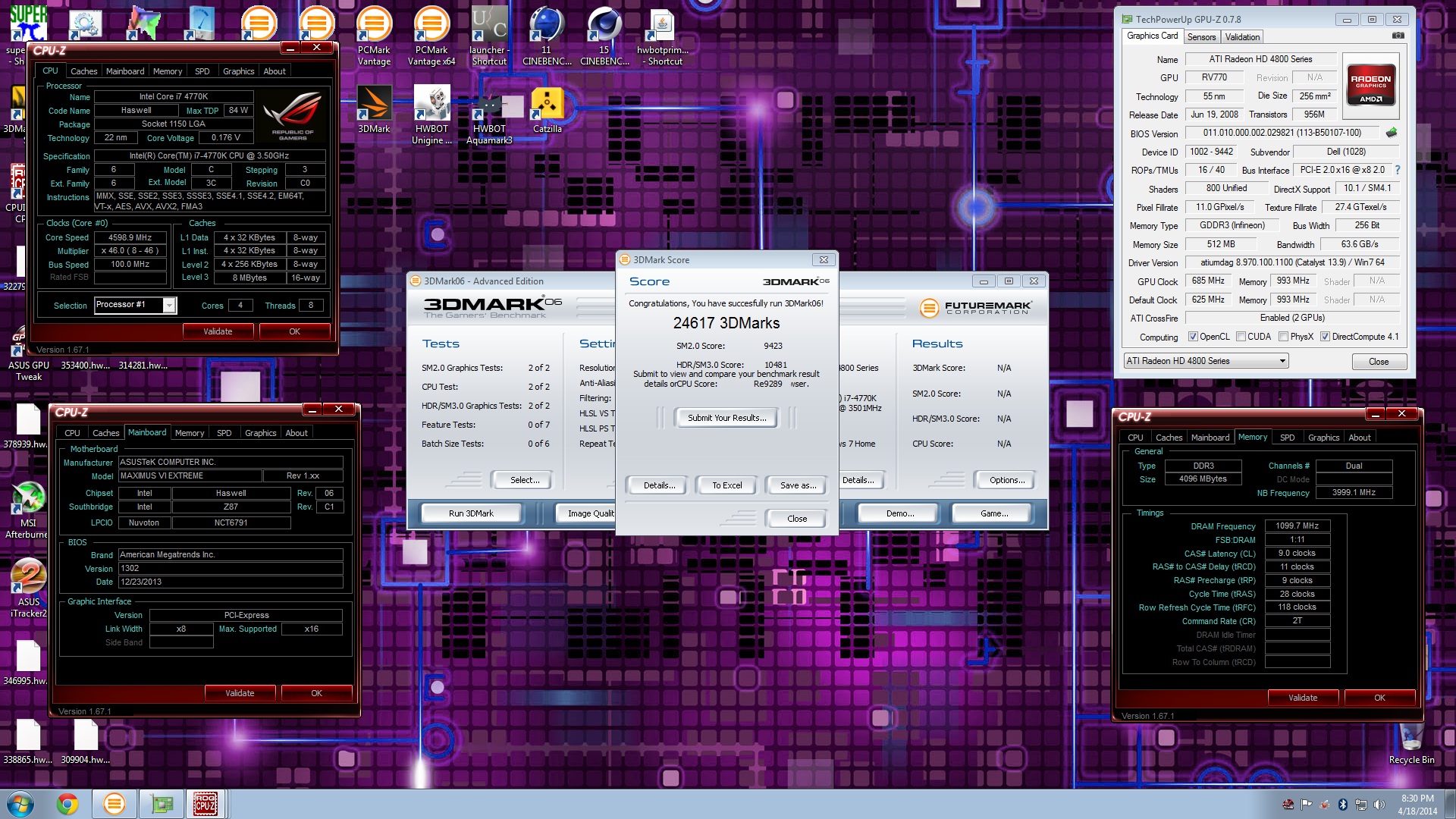This screenshot has width=1456, height=819.
Task: Open About tab in top CPU-Z window
Action: (275, 71)
